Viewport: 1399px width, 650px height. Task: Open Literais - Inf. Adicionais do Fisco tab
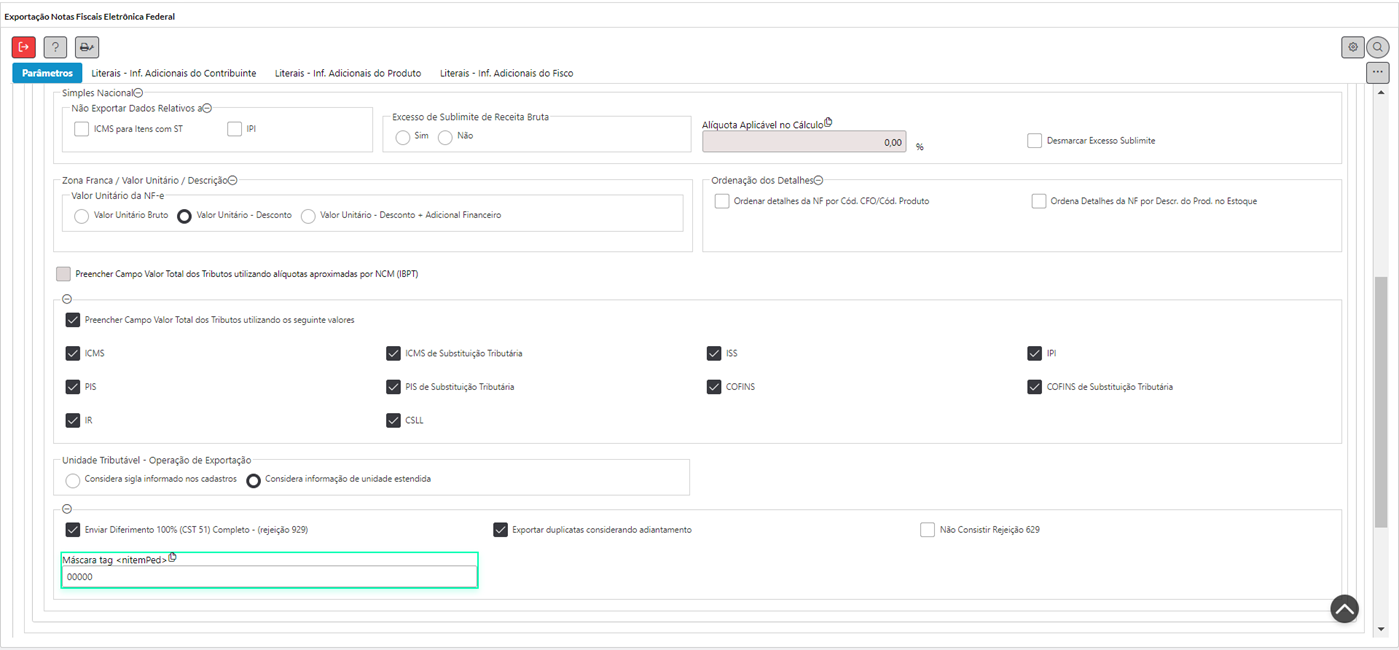[506, 73]
